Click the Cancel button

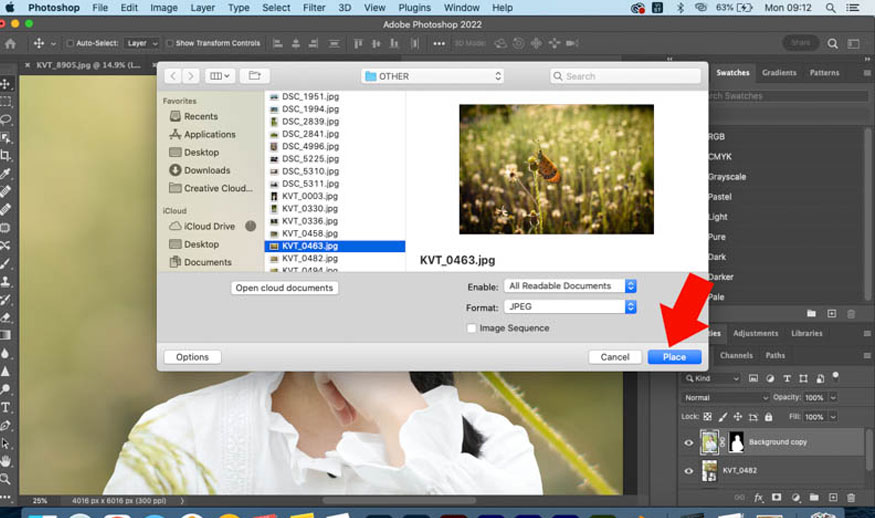coord(615,357)
